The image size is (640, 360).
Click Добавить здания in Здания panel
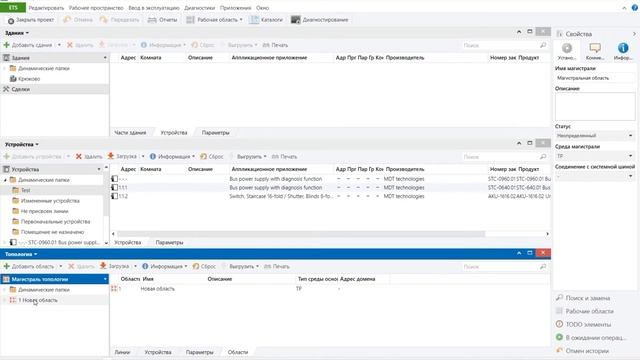(x=28, y=45)
